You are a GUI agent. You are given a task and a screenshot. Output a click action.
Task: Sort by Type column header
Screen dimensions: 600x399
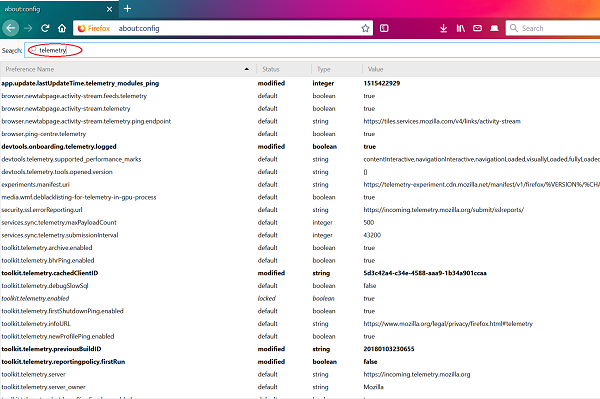(x=337, y=69)
